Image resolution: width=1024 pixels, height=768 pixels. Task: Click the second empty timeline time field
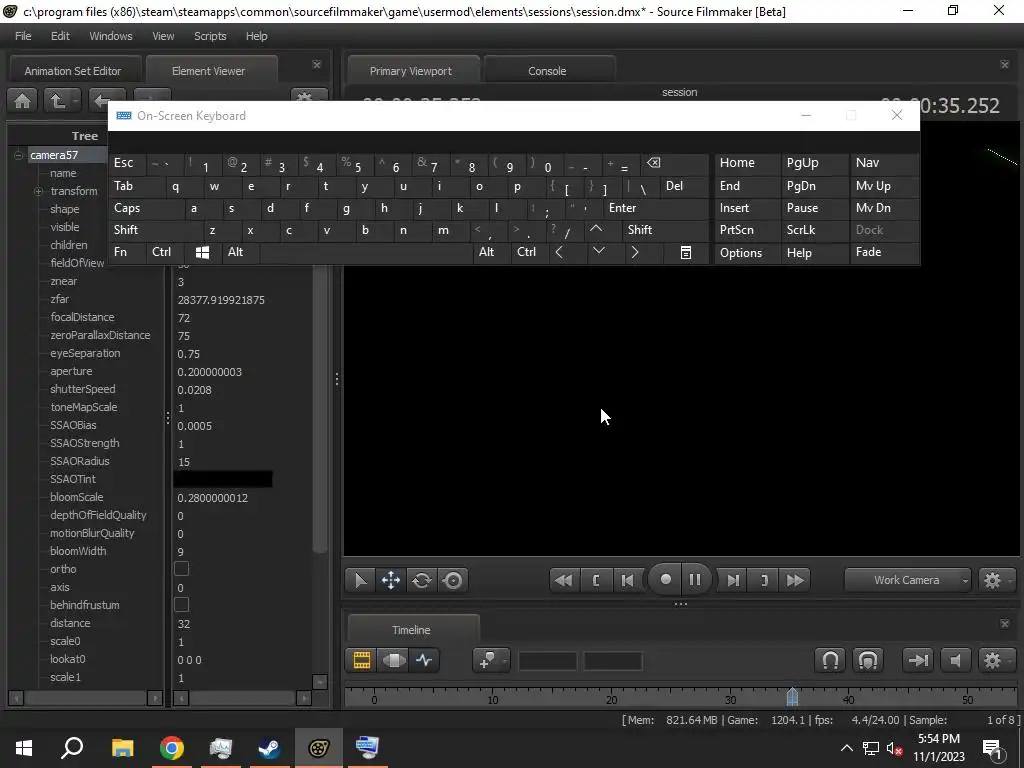point(613,661)
